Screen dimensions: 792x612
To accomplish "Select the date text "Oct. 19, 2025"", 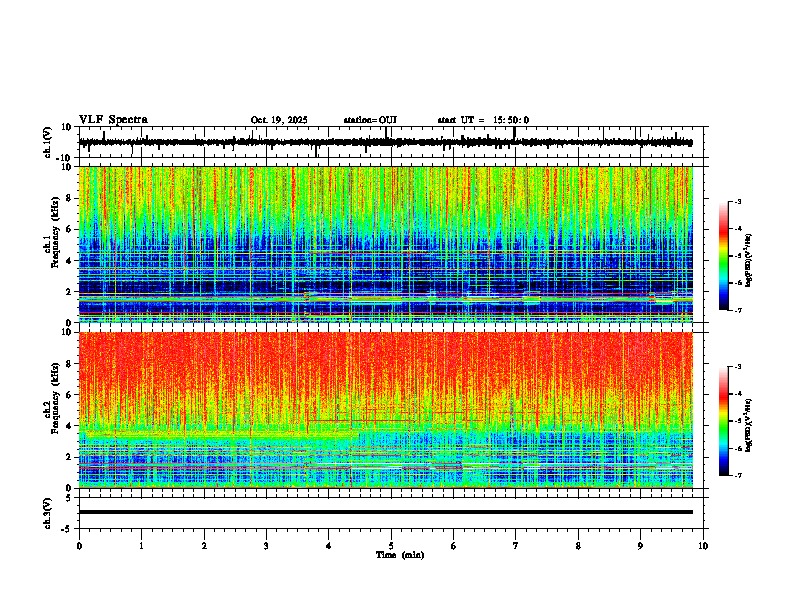I will tap(279, 120).
